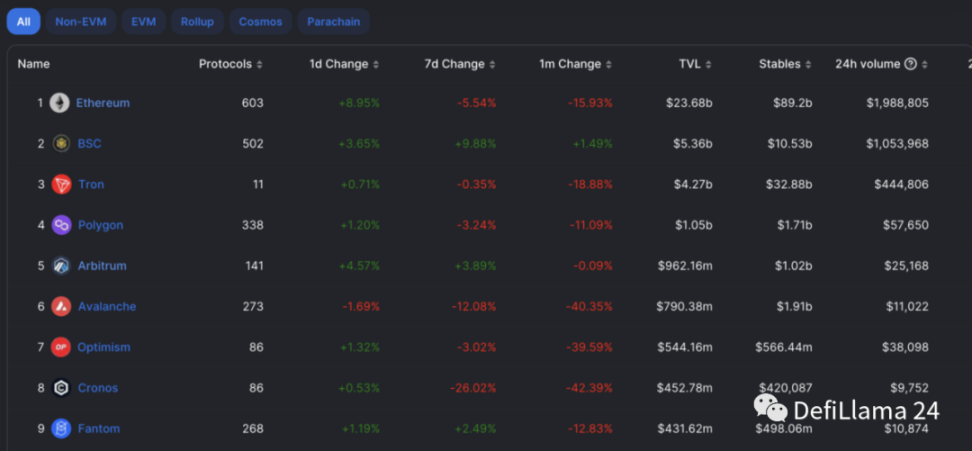This screenshot has width=972, height=451.
Task: Show the Parachain chains filter
Action: point(333,21)
